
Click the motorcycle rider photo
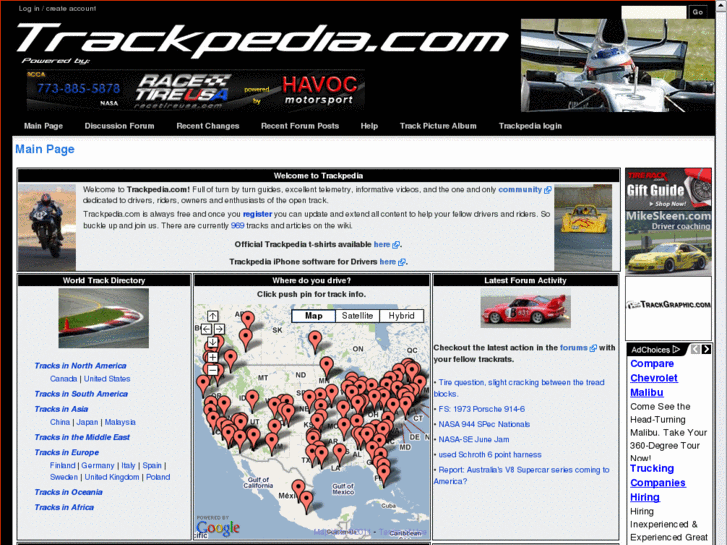click(x=47, y=227)
